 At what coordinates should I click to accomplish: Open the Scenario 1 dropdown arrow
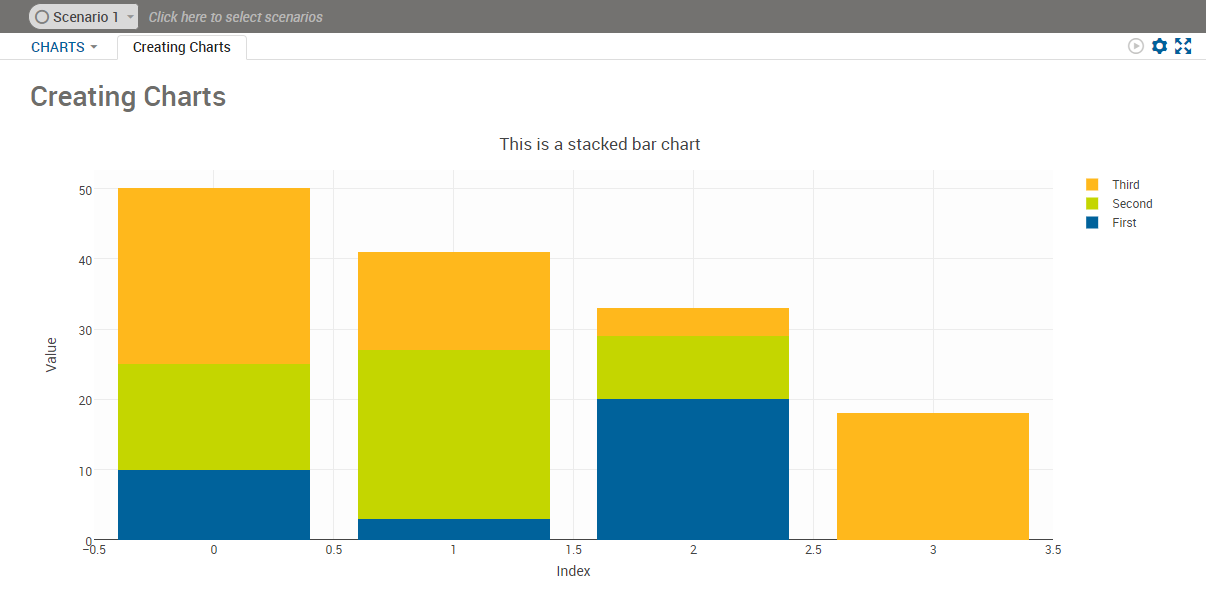tap(130, 17)
